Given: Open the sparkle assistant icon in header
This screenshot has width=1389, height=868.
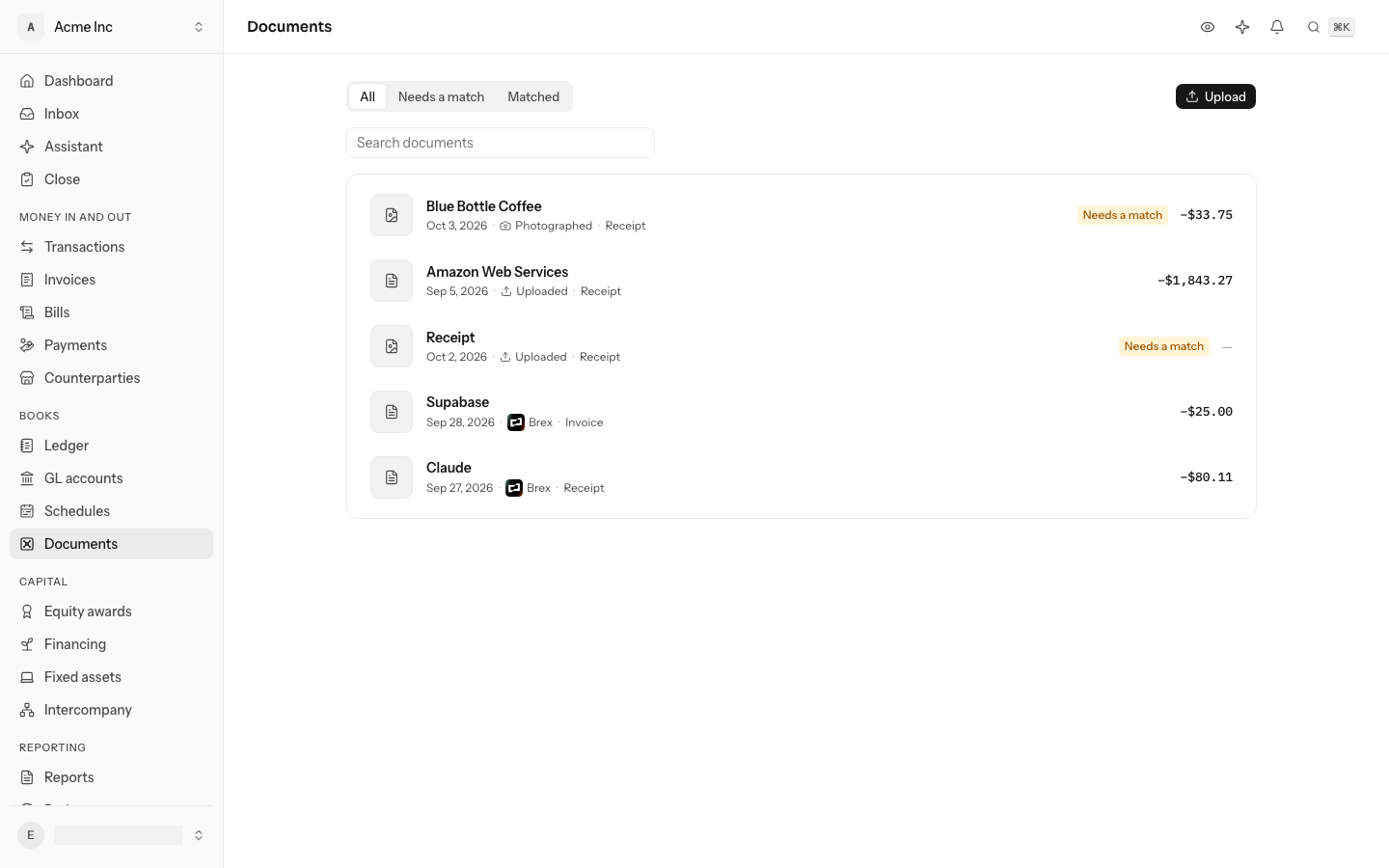Looking at the screenshot, I should coord(1242,27).
